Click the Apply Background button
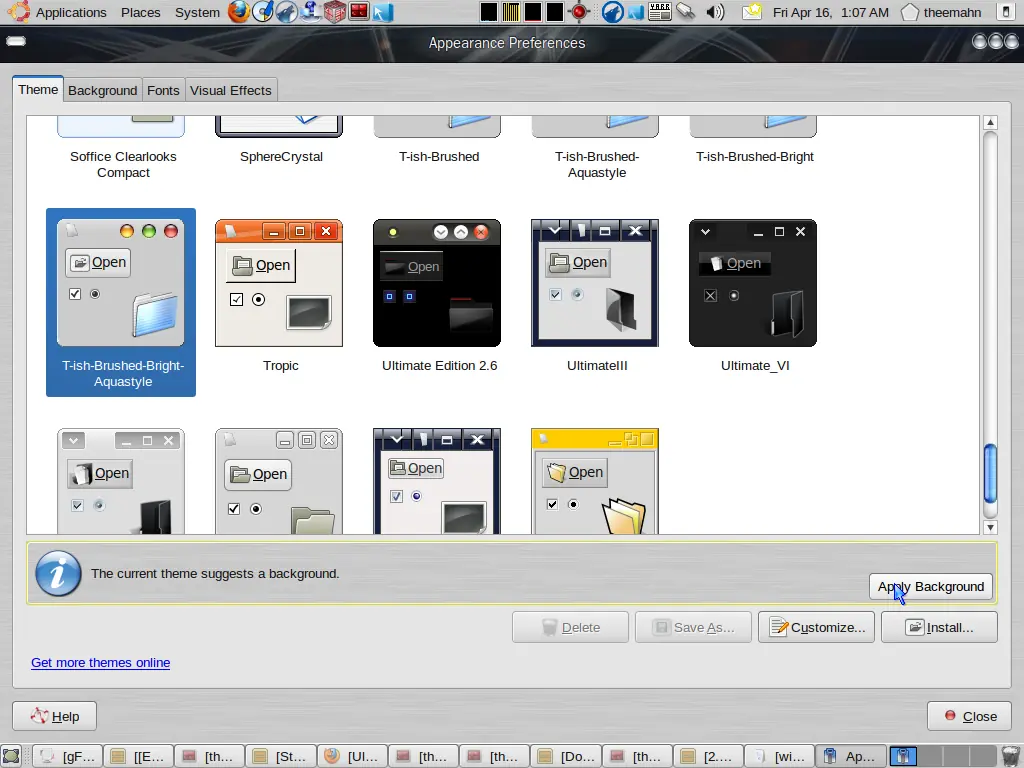The image size is (1024, 768). [x=931, y=586]
